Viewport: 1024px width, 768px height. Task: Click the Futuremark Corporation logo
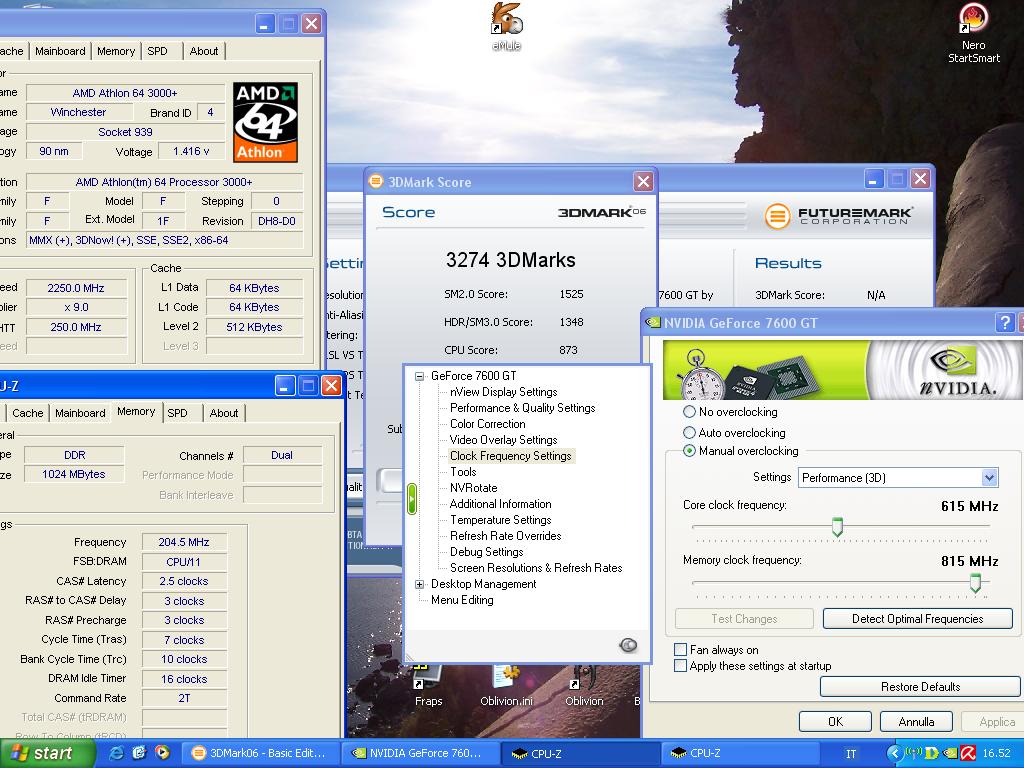838,216
